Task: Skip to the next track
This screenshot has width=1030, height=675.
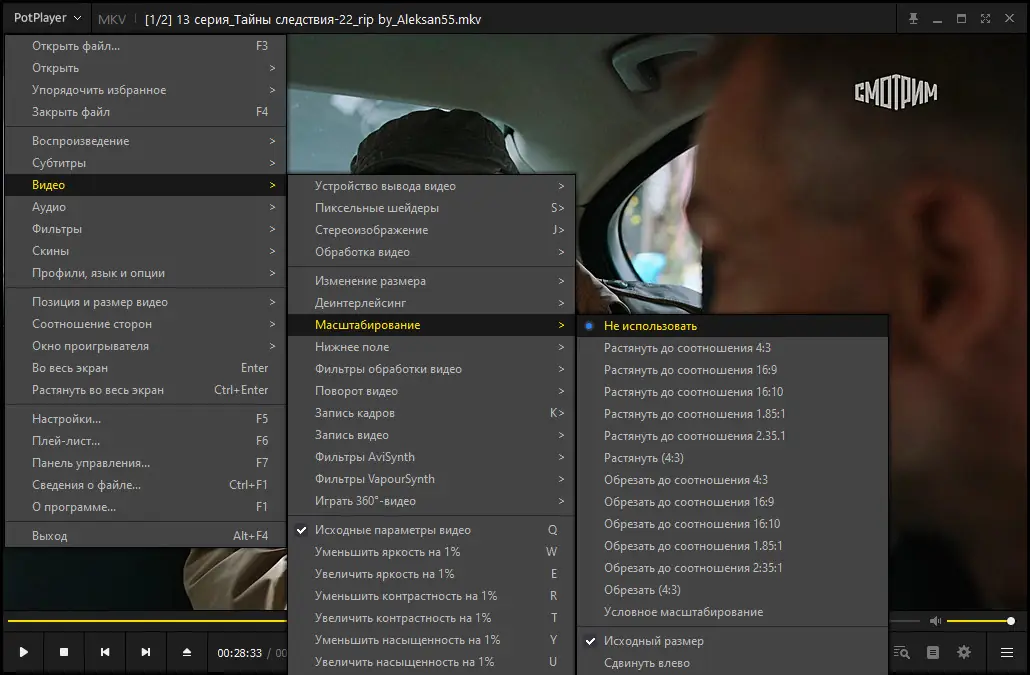Action: click(x=146, y=652)
